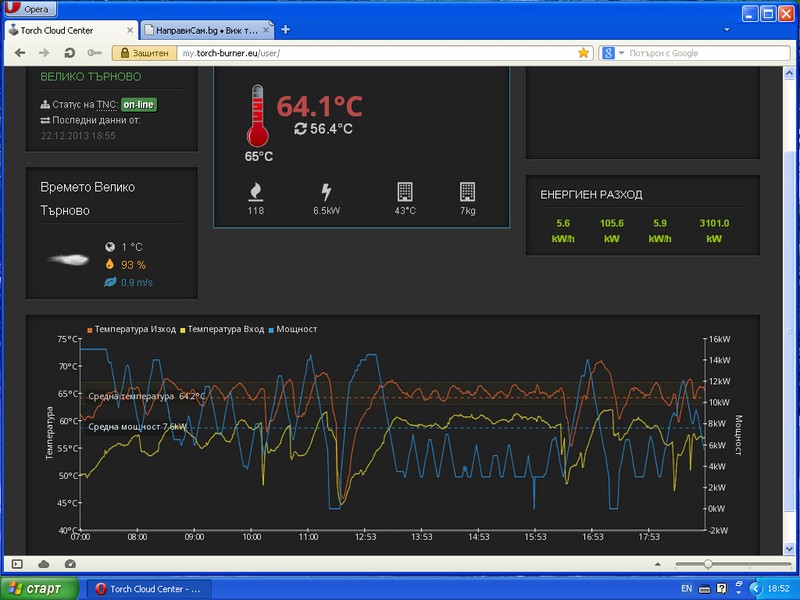Click the return temperature refresh icon
Image resolution: width=800 pixels, height=600 pixels.
pos(300,129)
